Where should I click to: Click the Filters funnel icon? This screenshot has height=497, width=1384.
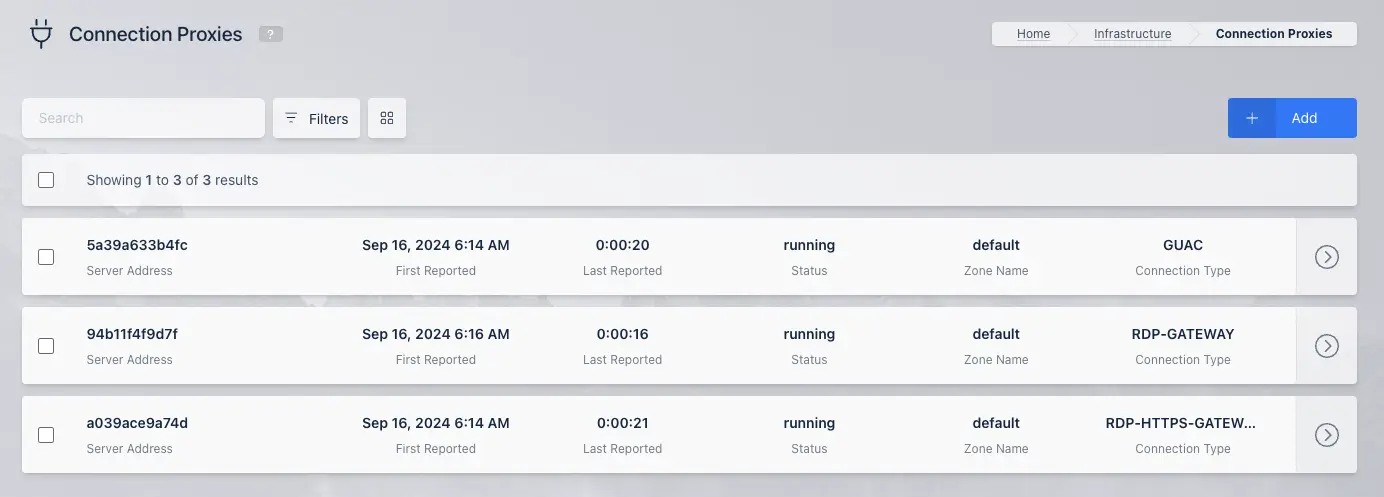(291, 118)
